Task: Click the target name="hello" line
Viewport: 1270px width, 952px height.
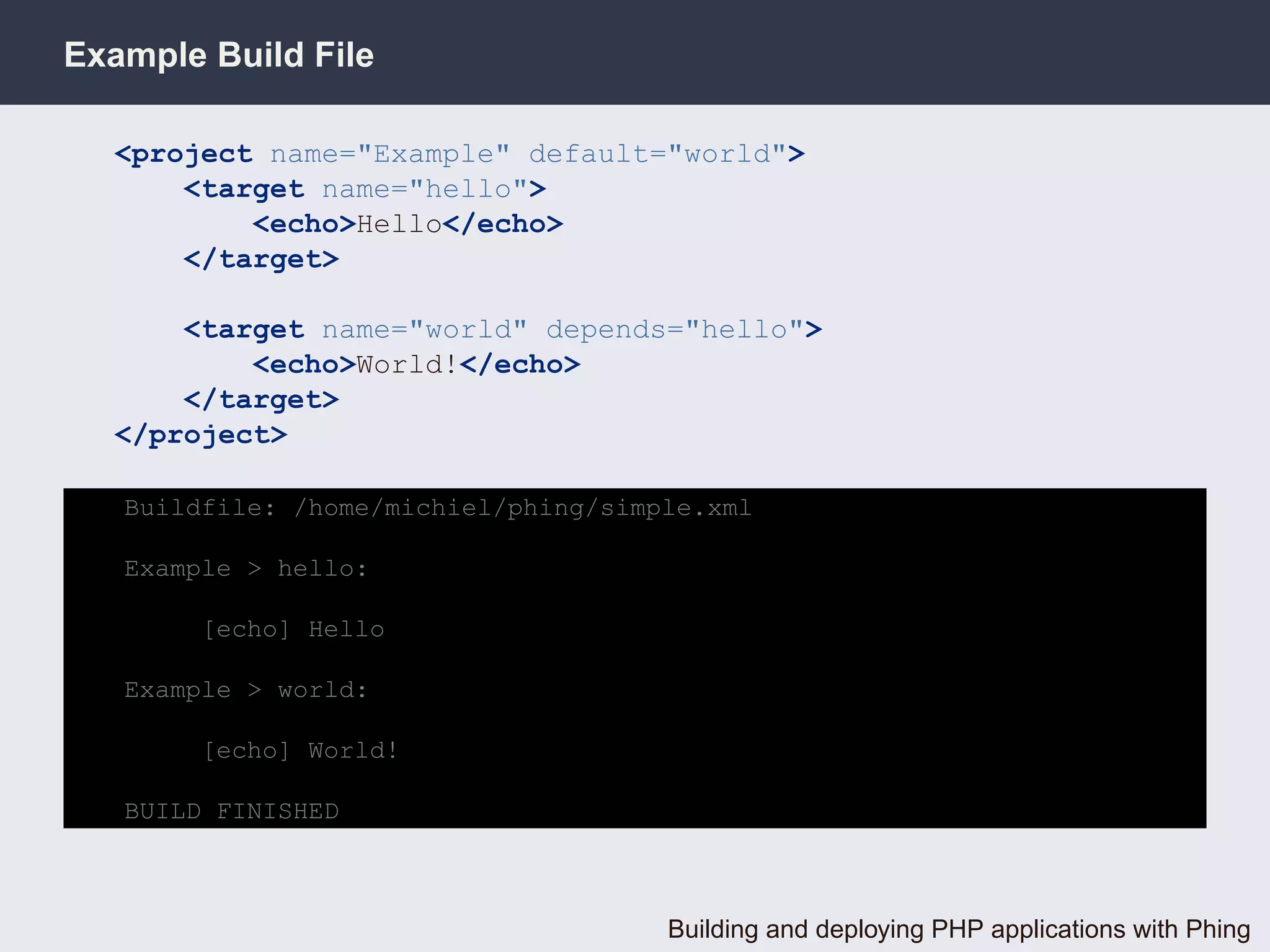Action: point(365,189)
